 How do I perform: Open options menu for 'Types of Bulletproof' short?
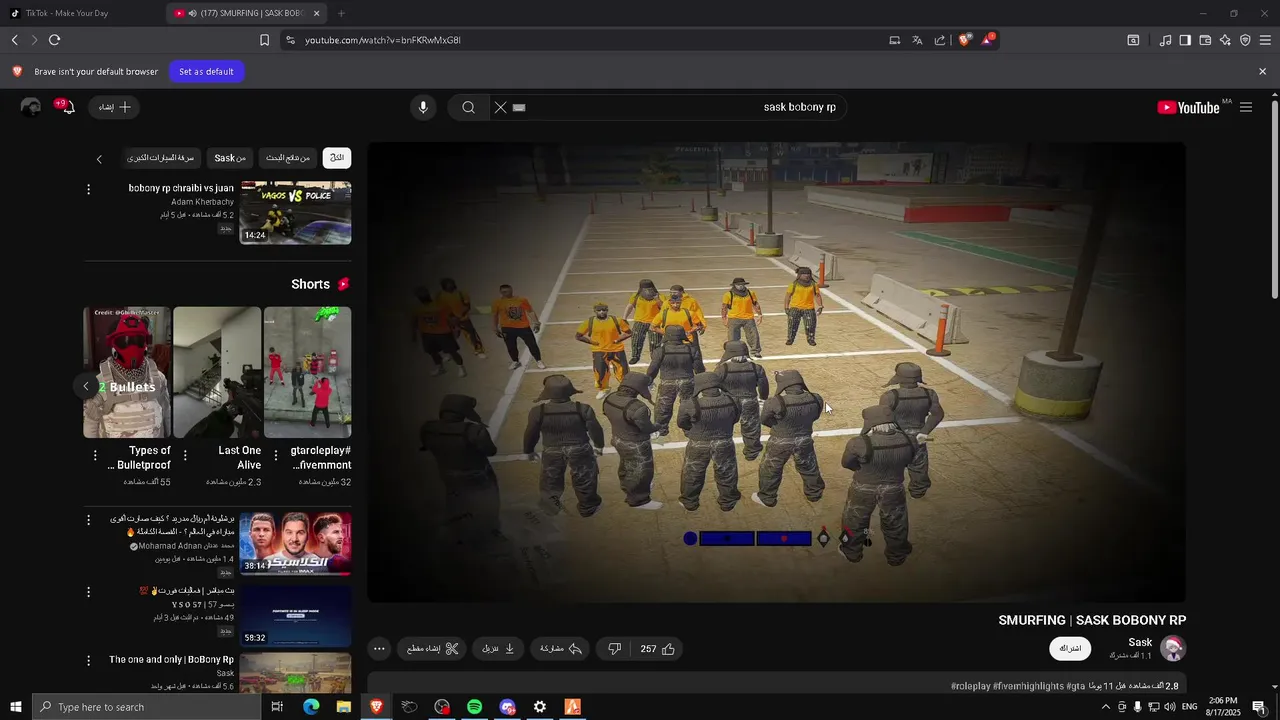95,456
